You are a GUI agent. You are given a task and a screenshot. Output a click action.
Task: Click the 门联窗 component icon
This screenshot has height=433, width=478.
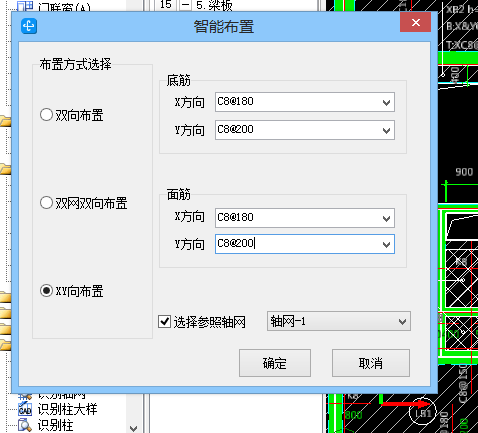click(25, 6)
